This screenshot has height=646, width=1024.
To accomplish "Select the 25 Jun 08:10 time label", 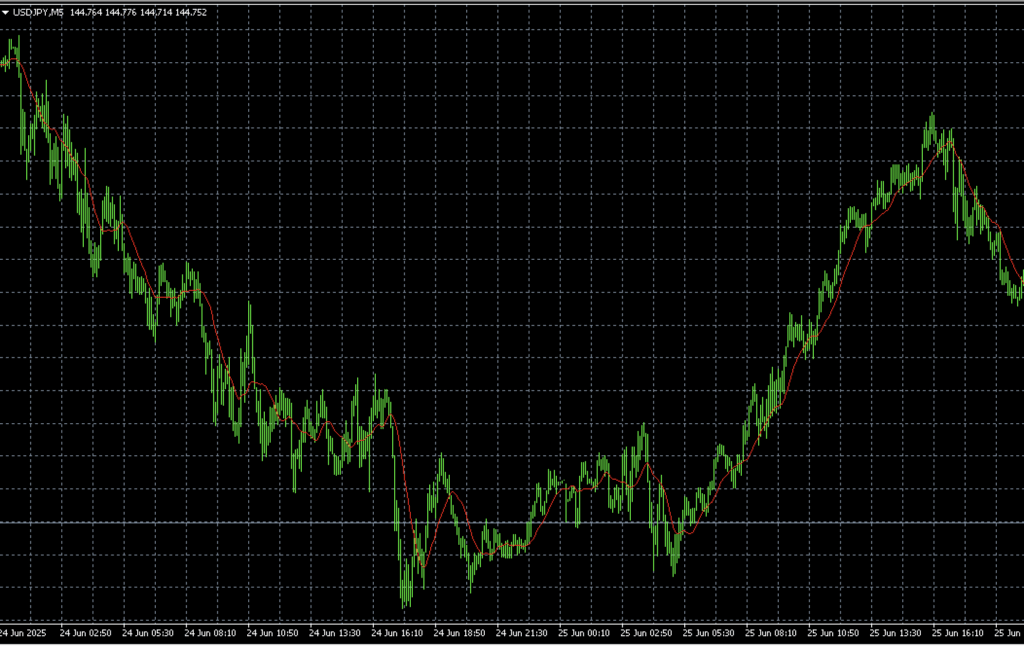I will tap(771, 633).
